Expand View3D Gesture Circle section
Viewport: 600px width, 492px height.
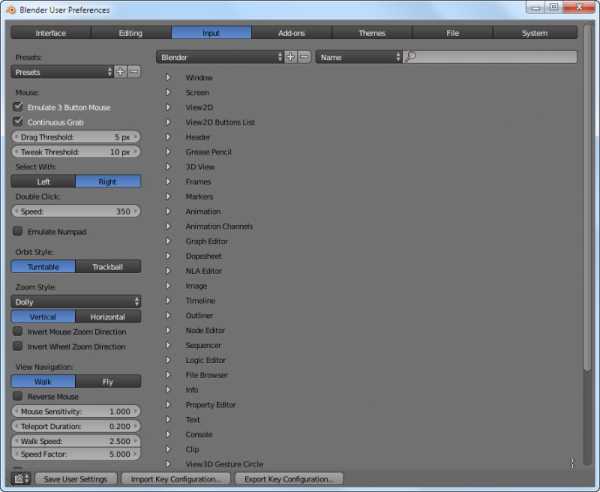point(168,464)
